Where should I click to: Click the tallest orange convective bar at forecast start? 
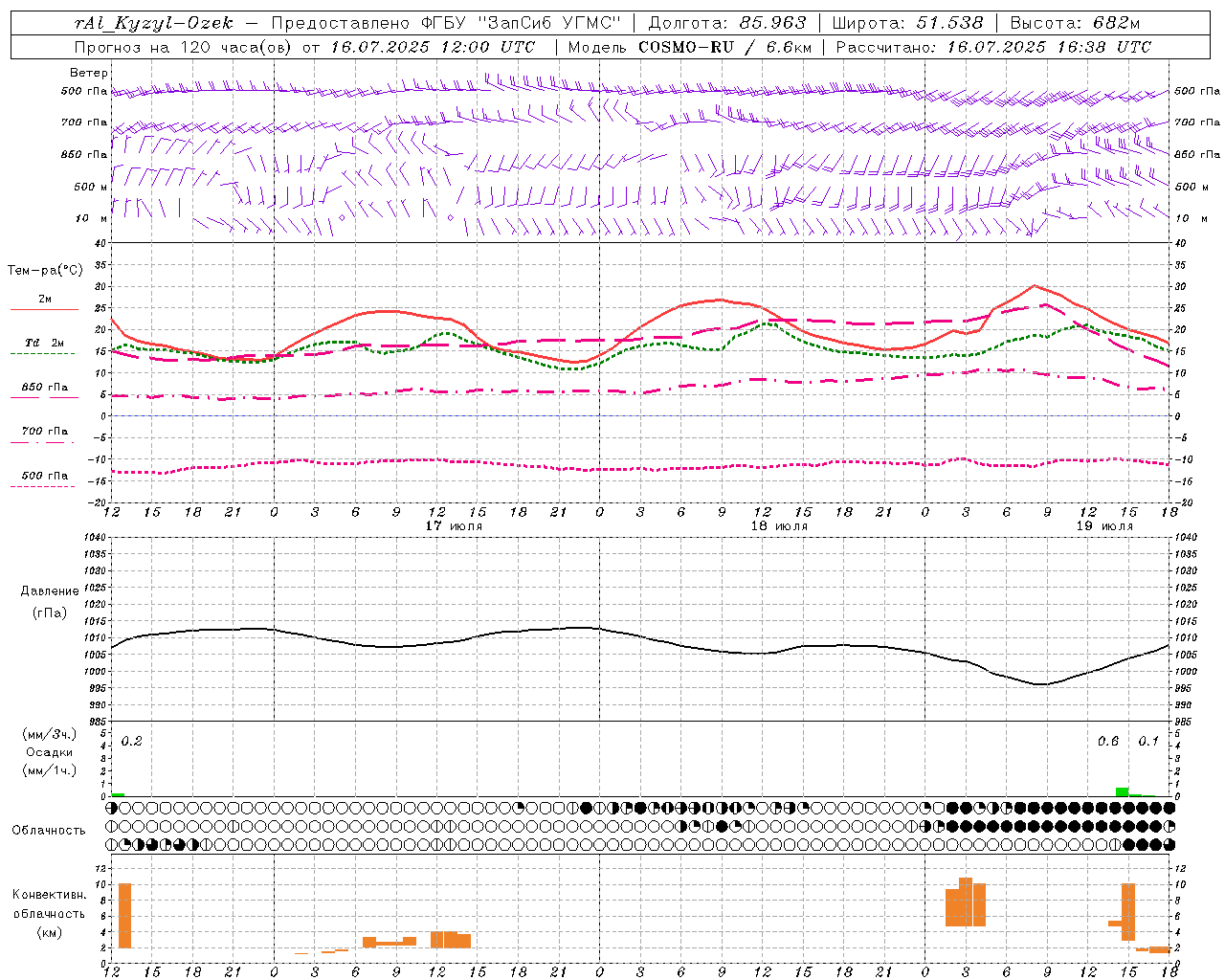click(x=124, y=916)
